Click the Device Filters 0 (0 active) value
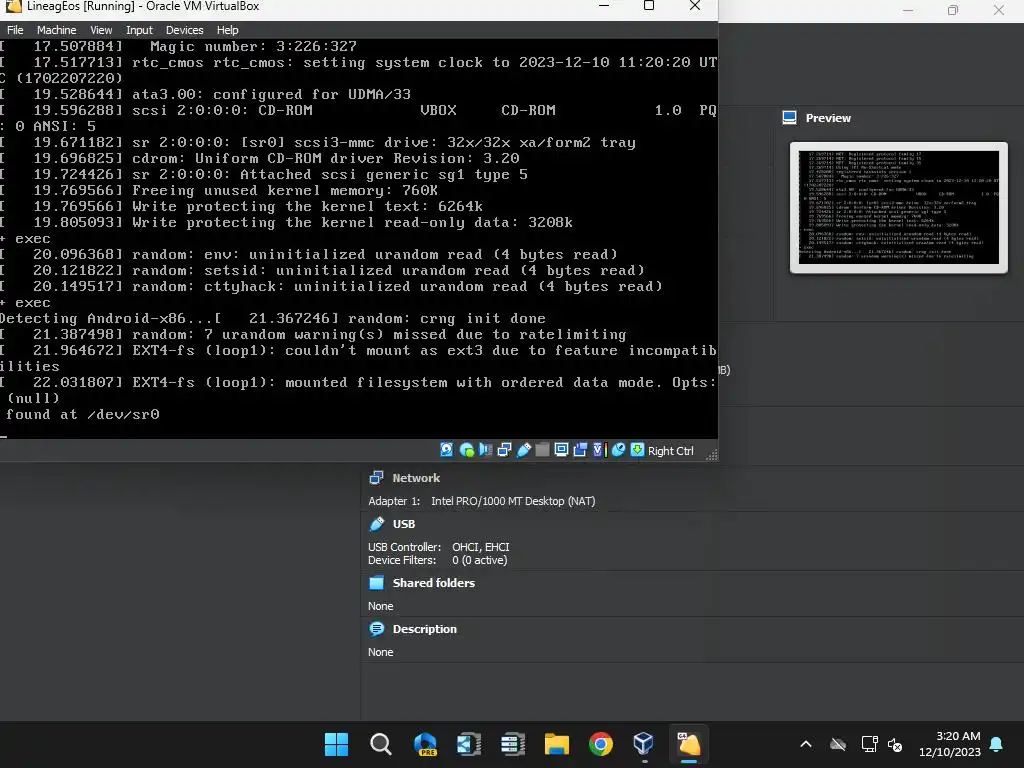Image resolution: width=1024 pixels, height=768 pixels. 479,560
